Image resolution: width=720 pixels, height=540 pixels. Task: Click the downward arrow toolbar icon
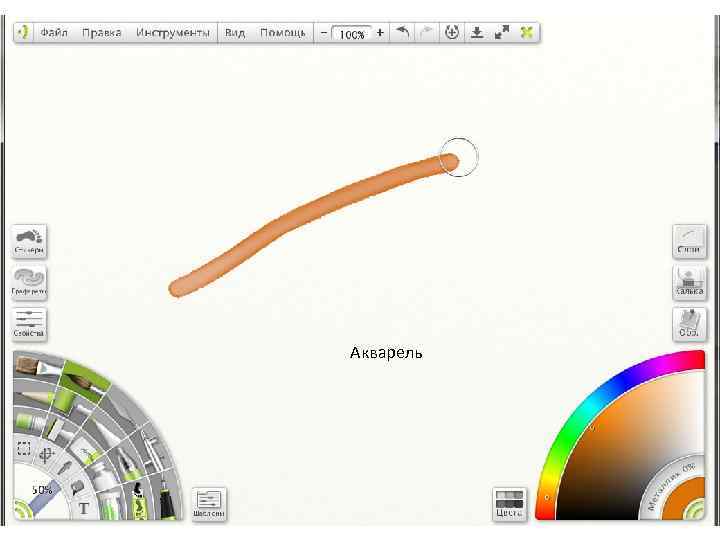click(x=477, y=33)
